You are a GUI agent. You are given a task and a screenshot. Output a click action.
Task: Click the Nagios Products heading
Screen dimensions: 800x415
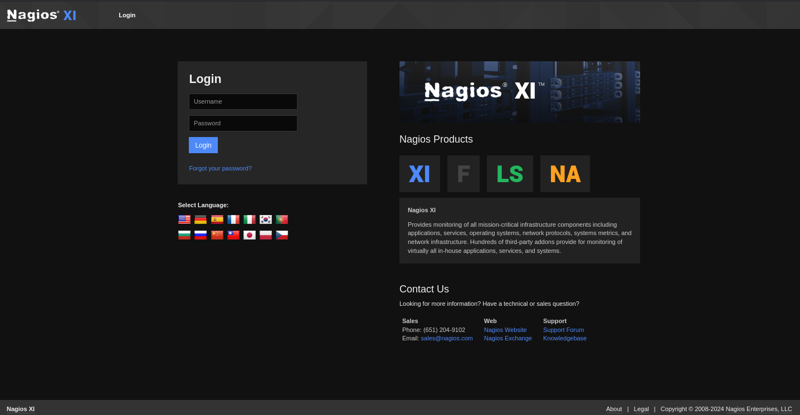pos(436,139)
